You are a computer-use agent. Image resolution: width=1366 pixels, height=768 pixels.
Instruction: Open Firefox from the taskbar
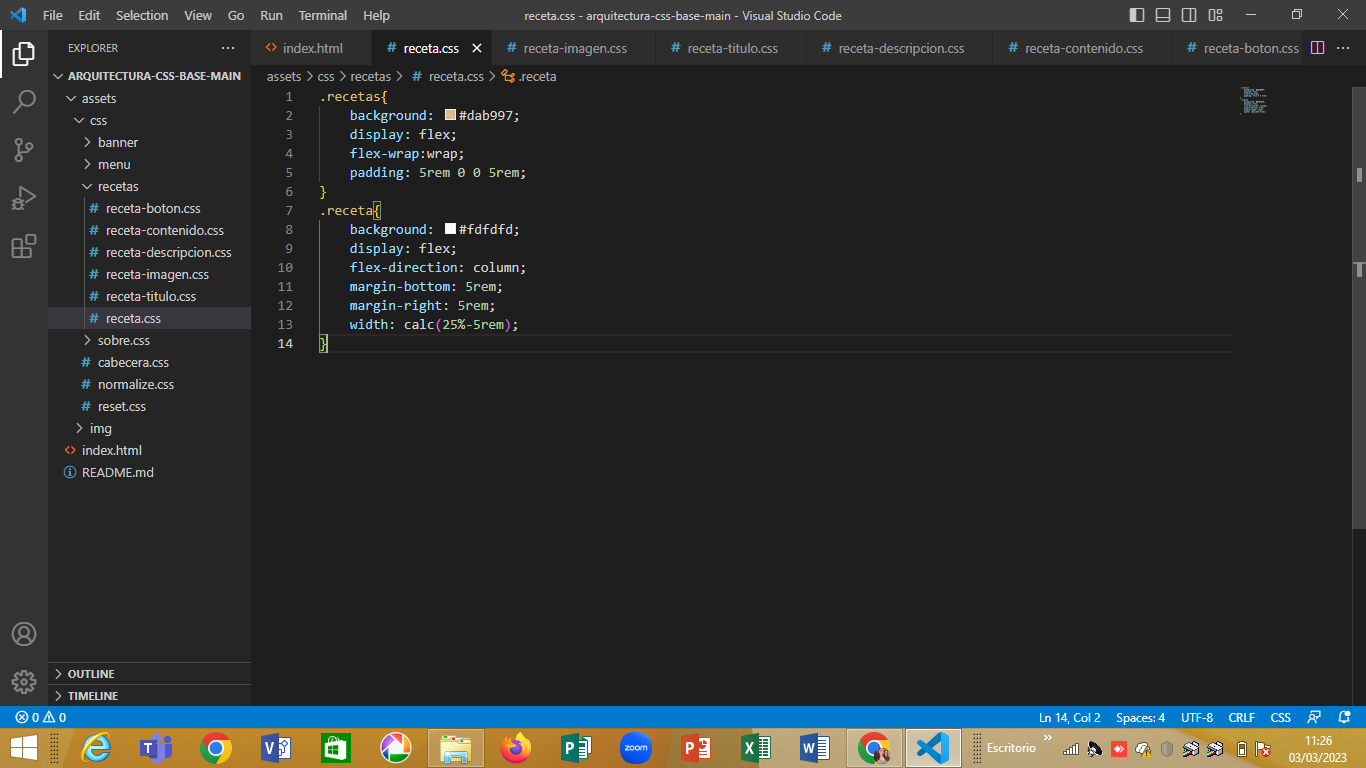point(516,748)
